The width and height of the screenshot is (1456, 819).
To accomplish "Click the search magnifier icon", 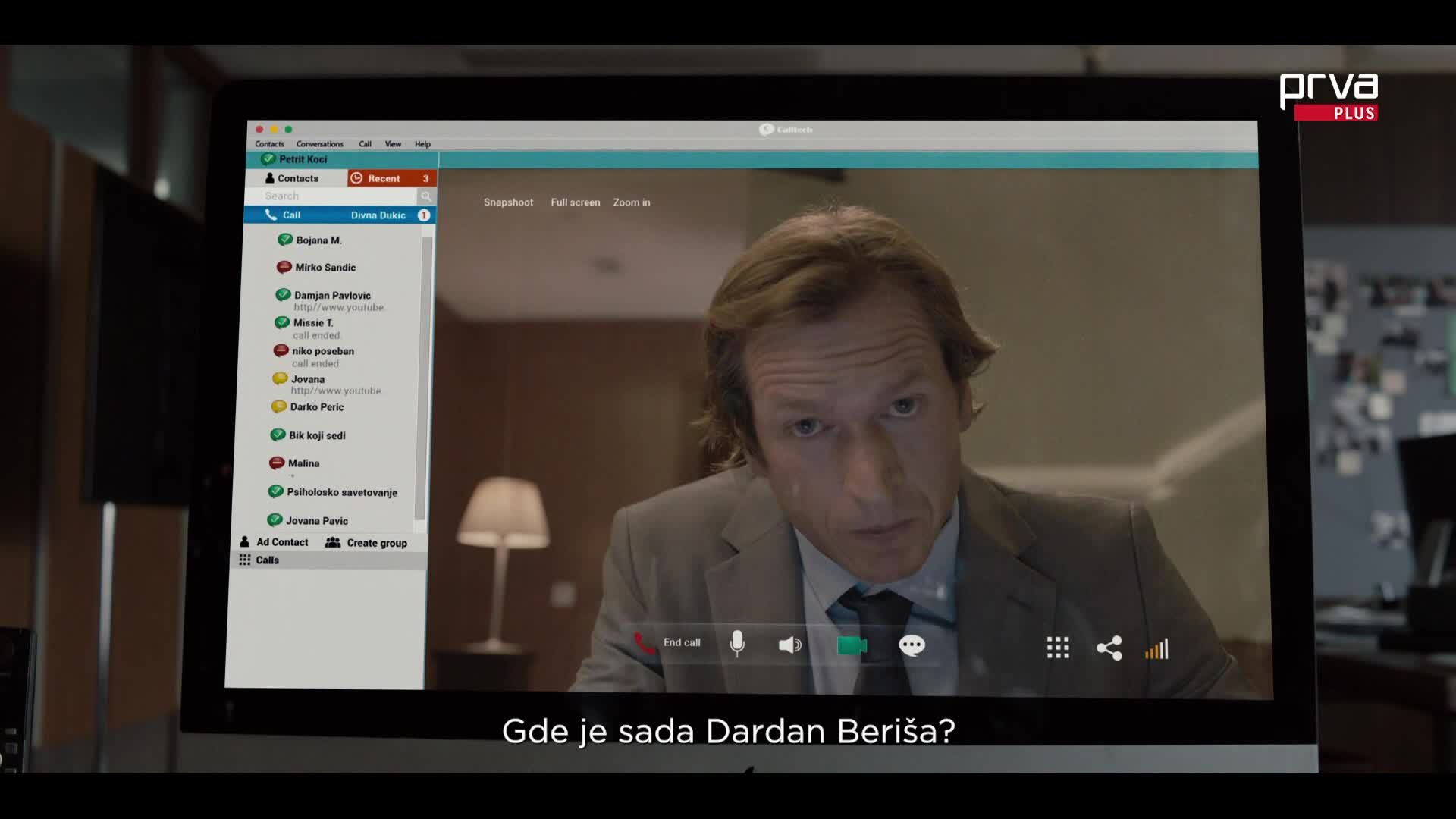I will [x=426, y=196].
